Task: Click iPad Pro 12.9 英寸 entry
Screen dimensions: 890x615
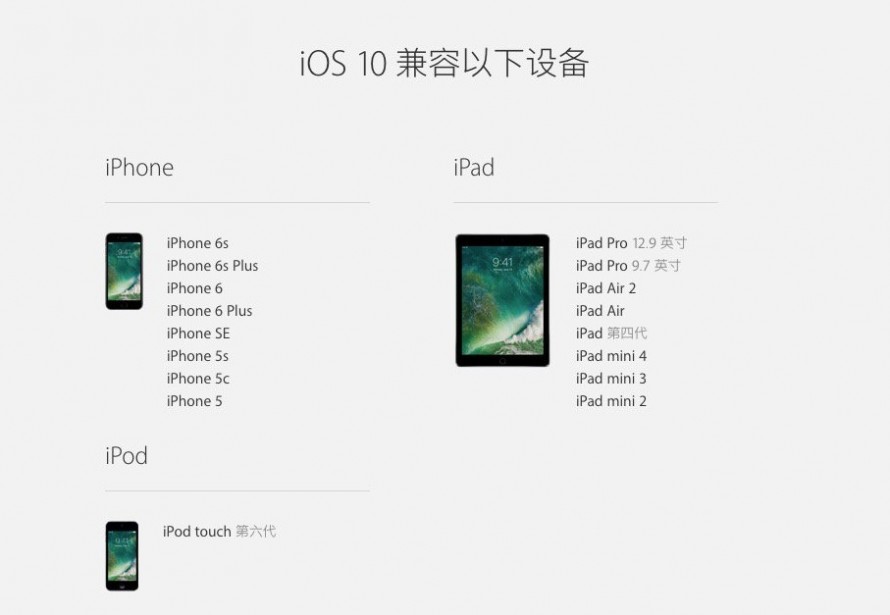Action: (631, 243)
